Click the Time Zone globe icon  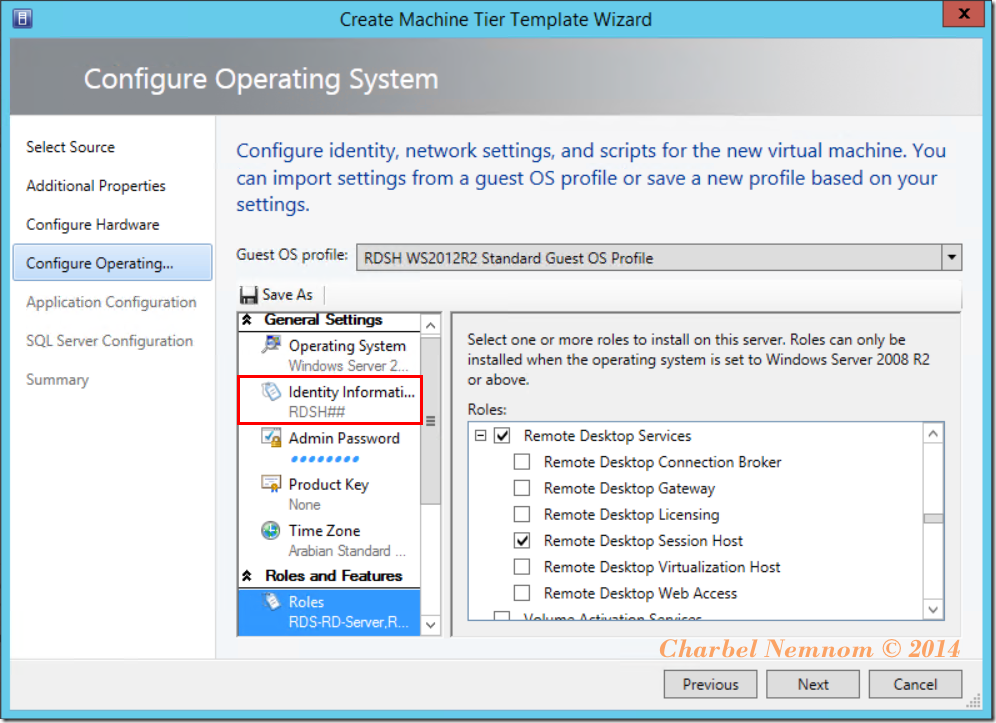click(x=271, y=530)
